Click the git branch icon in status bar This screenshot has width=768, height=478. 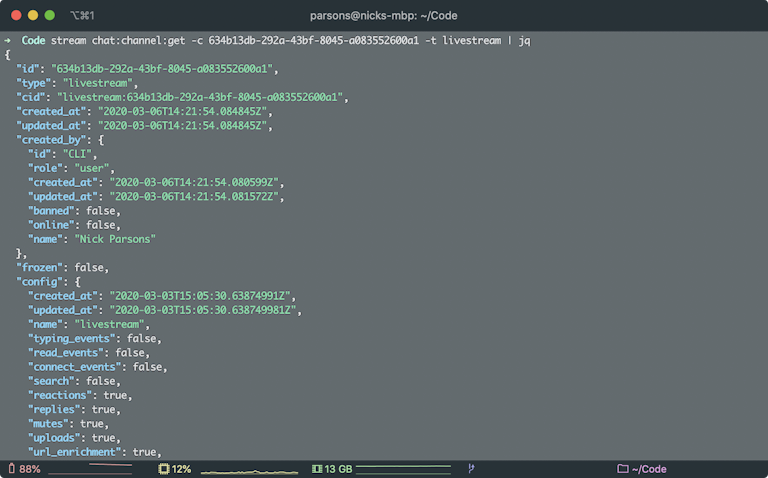[x=471, y=469]
